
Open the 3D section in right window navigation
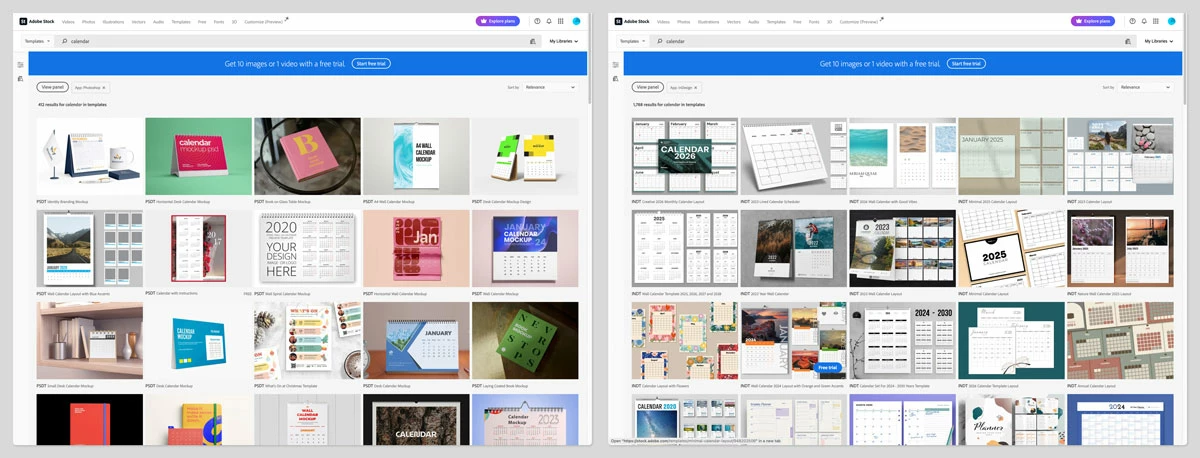[827, 21]
